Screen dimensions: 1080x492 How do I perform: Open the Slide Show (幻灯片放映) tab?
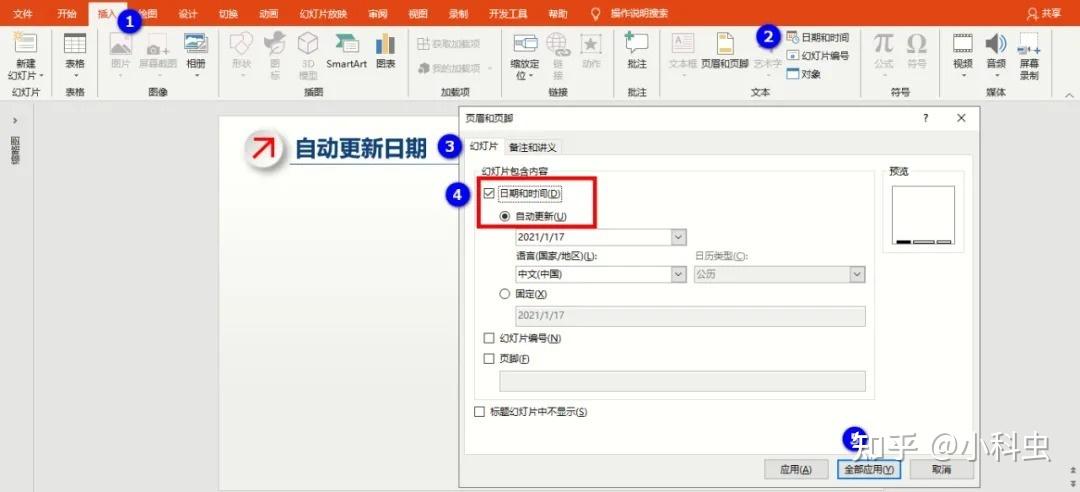coord(324,14)
